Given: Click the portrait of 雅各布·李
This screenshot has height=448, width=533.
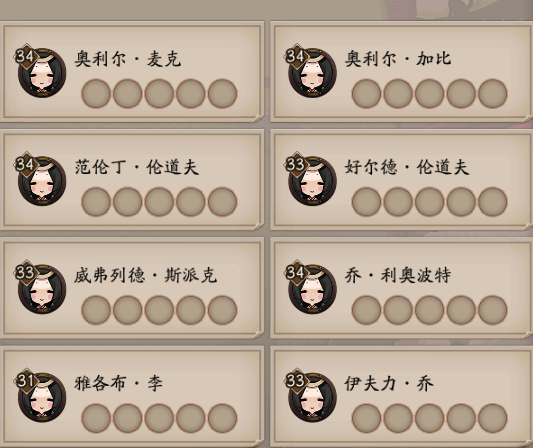Looking at the screenshot, I should (42, 397).
